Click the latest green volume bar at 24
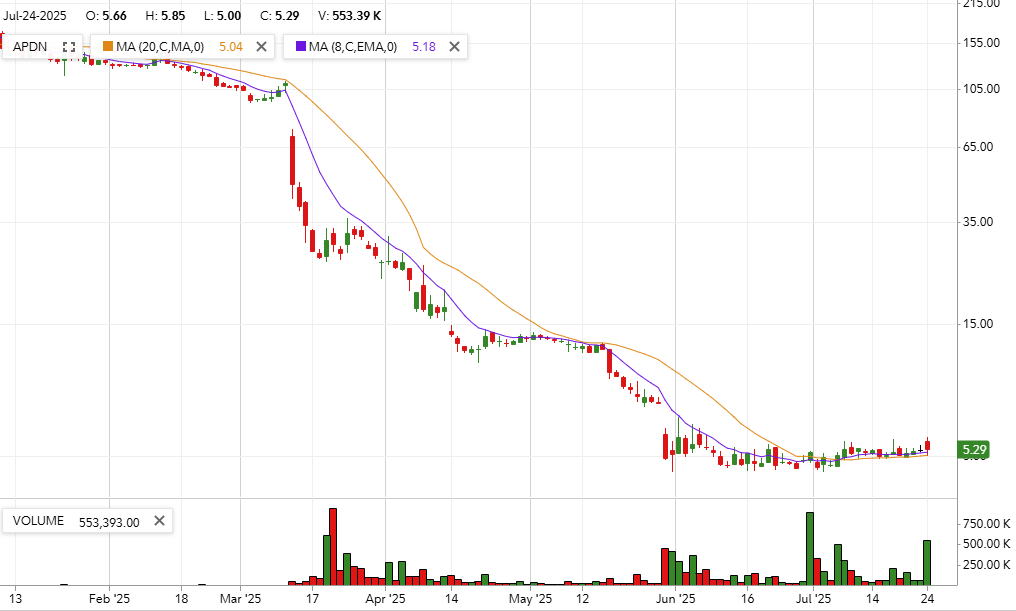 [x=927, y=562]
